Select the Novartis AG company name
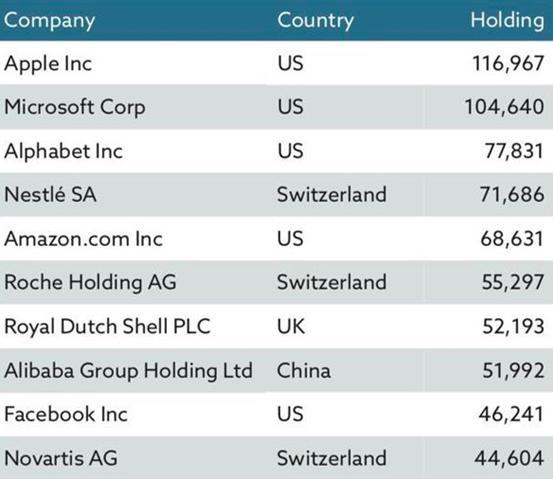 [x=61, y=458]
